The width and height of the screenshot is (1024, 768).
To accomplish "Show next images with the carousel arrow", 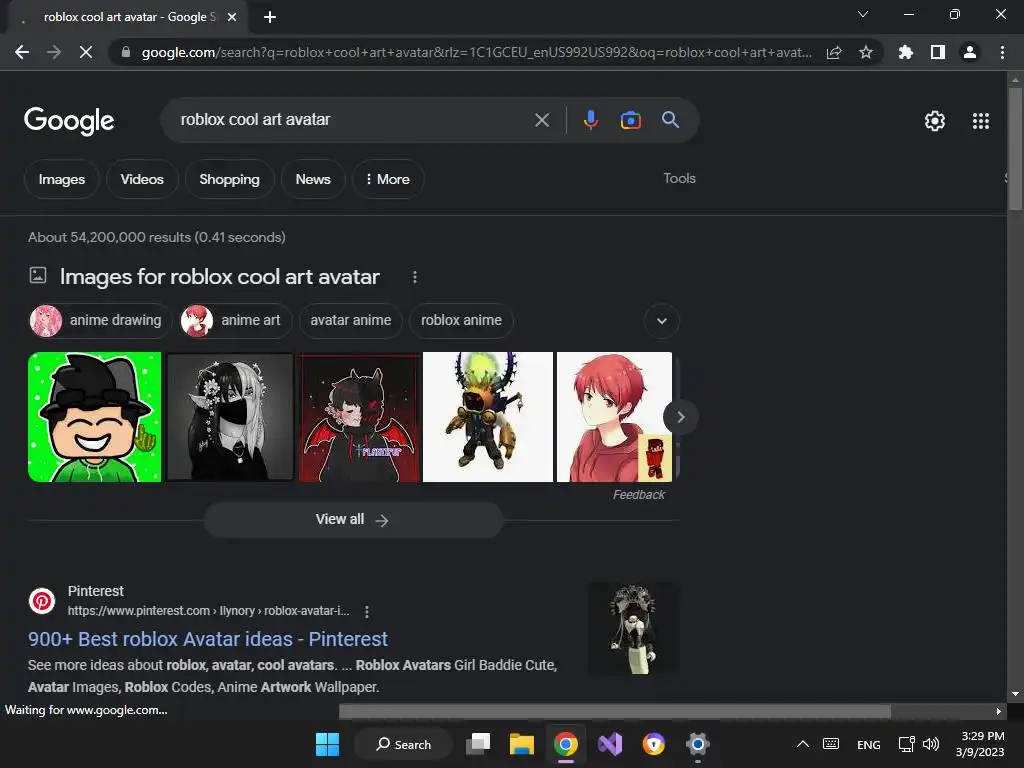I will pyautogui.click(x=680, y=417).
